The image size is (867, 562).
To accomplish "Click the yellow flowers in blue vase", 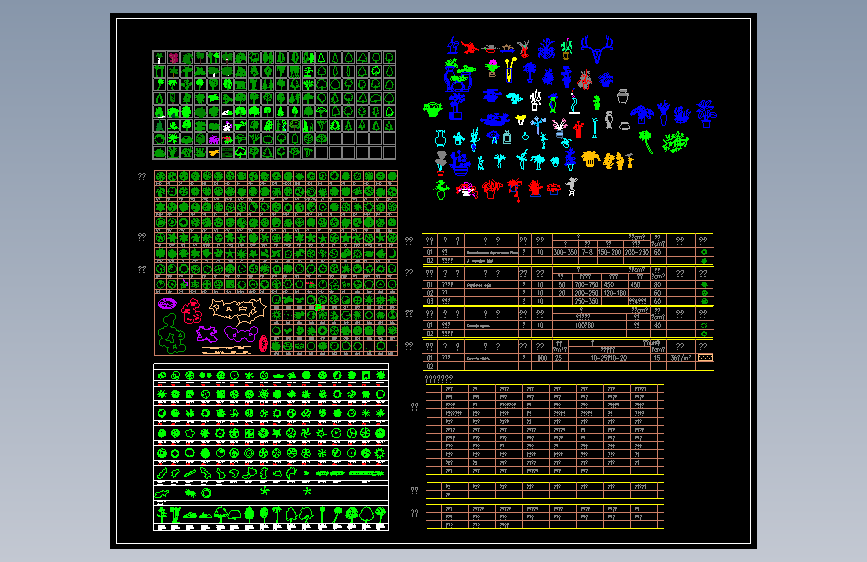I will (x=511, y=70).
